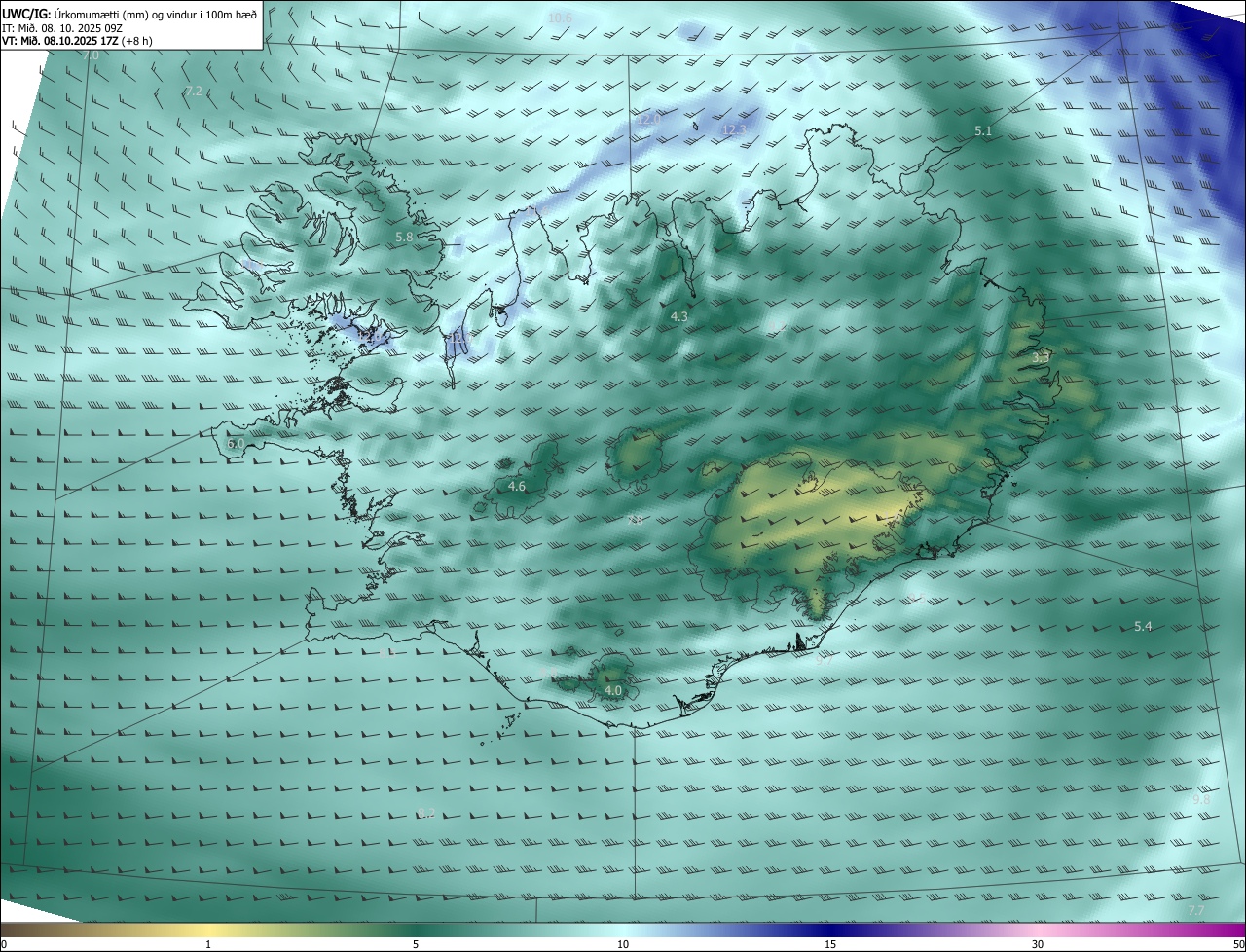Click the 4.0 value on the southern glacier
Image resolution: width=1246 pixels, height=952 pixels.
(x=613, y=690)
